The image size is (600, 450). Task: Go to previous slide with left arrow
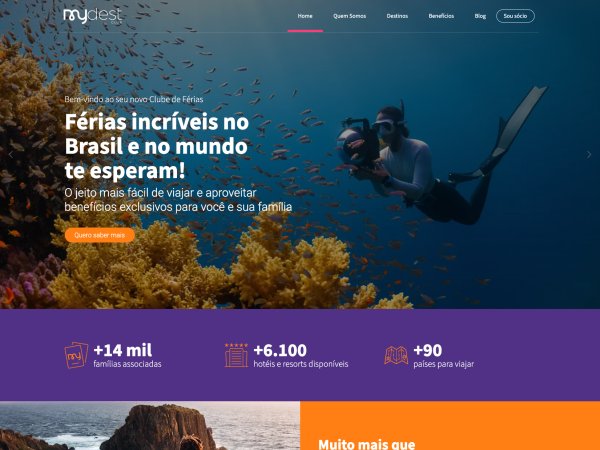[11, 155]
